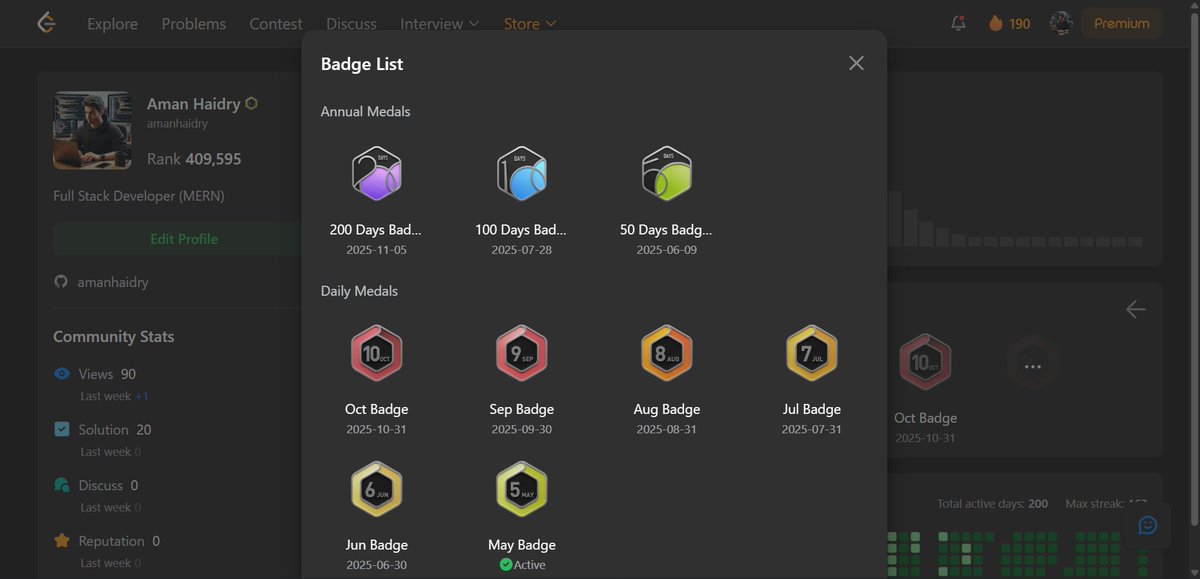Select the Oct Badge daily medal
The image size is (1200, 579).
click(x=376, y=352)
